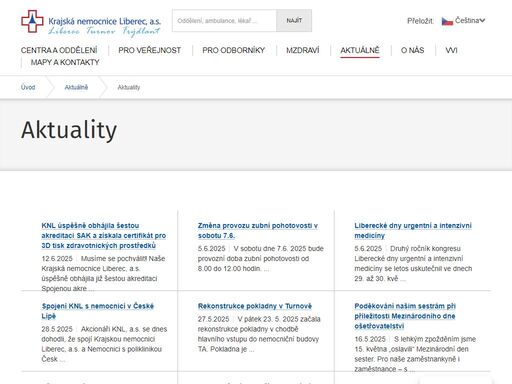Screen dimensions: 512x384
Task: Open Spojení KNL s nemocnicí v České Lípě
Action: pos(98,311)
